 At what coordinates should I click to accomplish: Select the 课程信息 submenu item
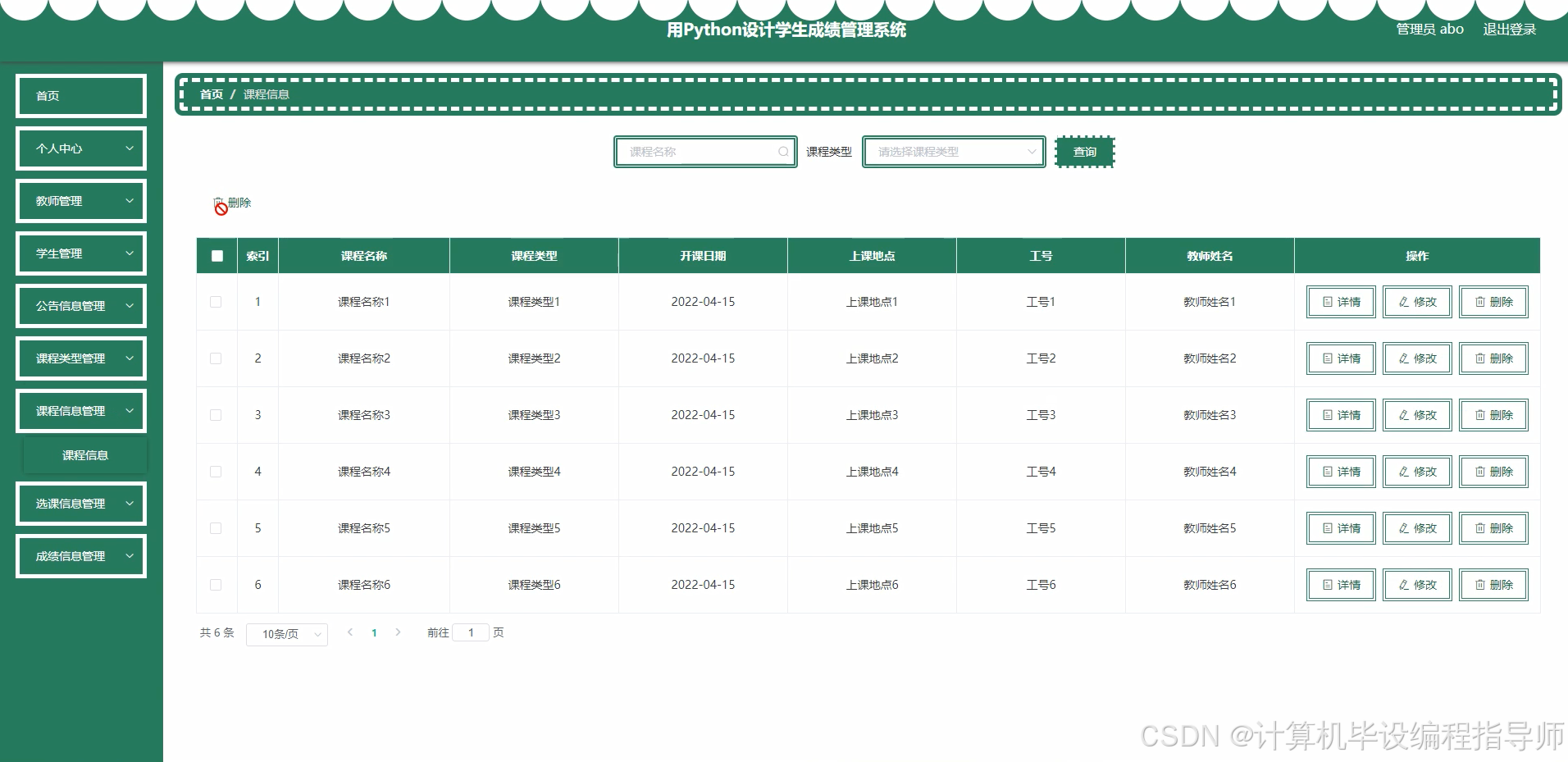tap(85, 455)
